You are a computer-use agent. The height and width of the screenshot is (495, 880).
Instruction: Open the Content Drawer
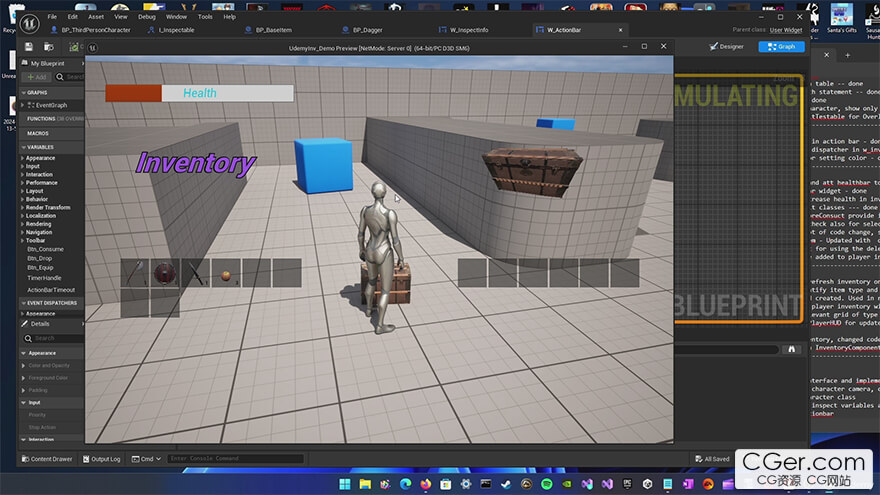(47, 459)
